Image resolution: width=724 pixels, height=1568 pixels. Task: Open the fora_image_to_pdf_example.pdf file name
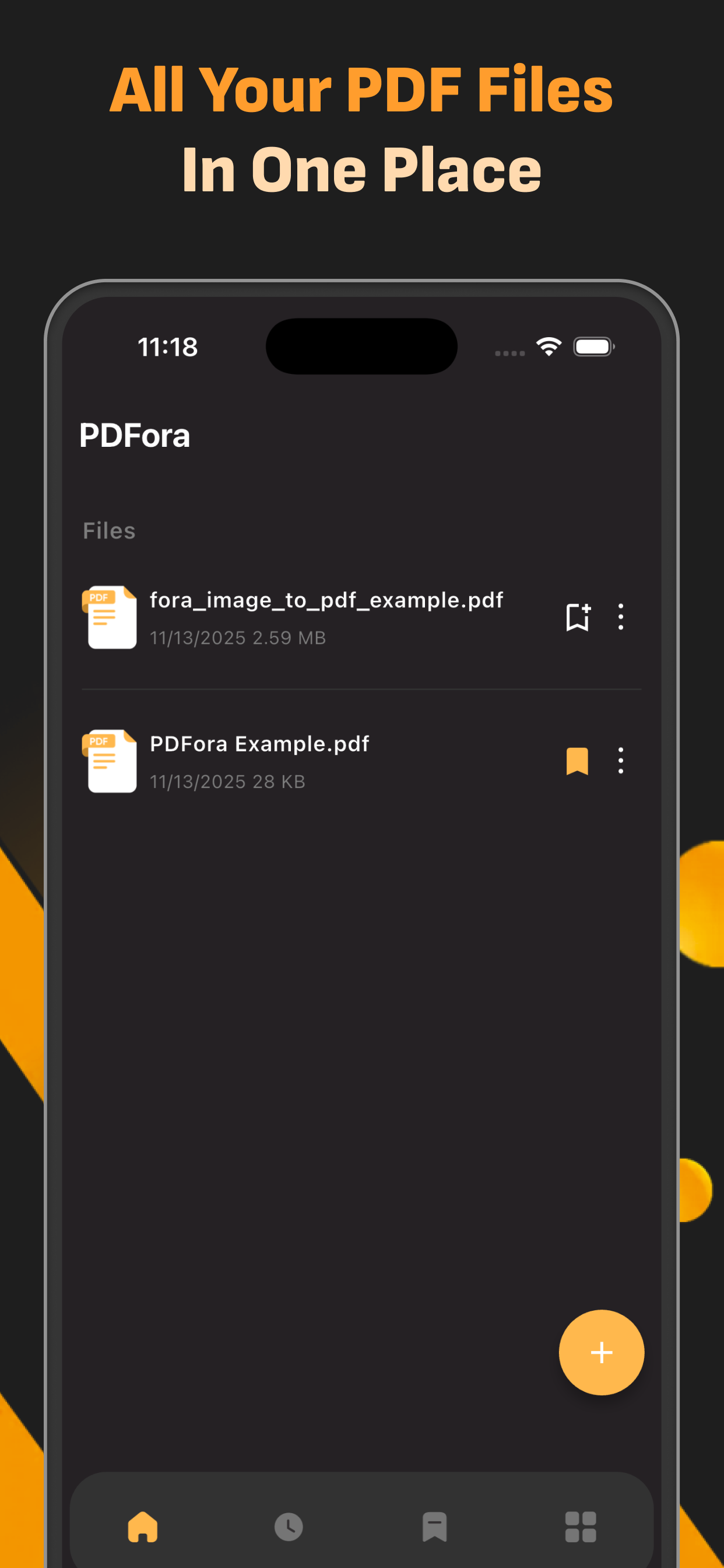326,600
